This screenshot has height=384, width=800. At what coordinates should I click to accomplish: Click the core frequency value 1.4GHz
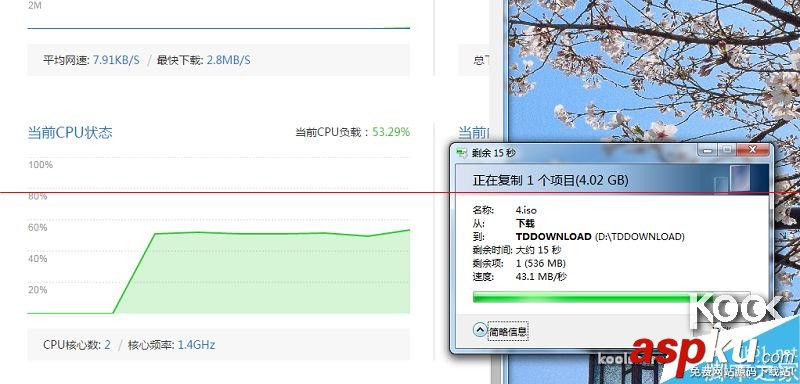(196, 345)
